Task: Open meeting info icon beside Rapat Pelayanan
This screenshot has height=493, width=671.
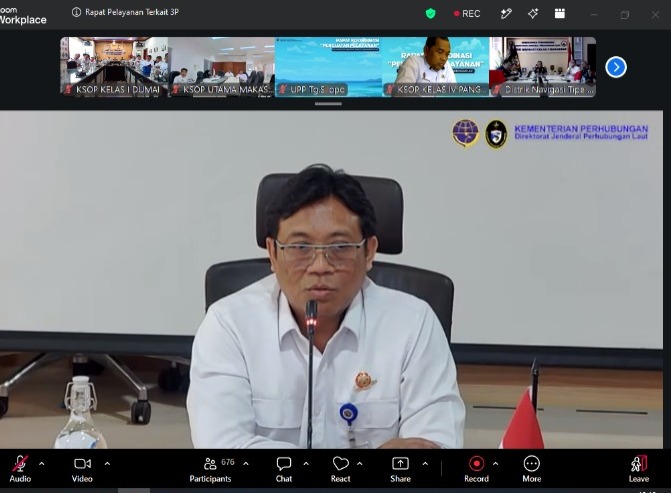Action: point(76,12)
